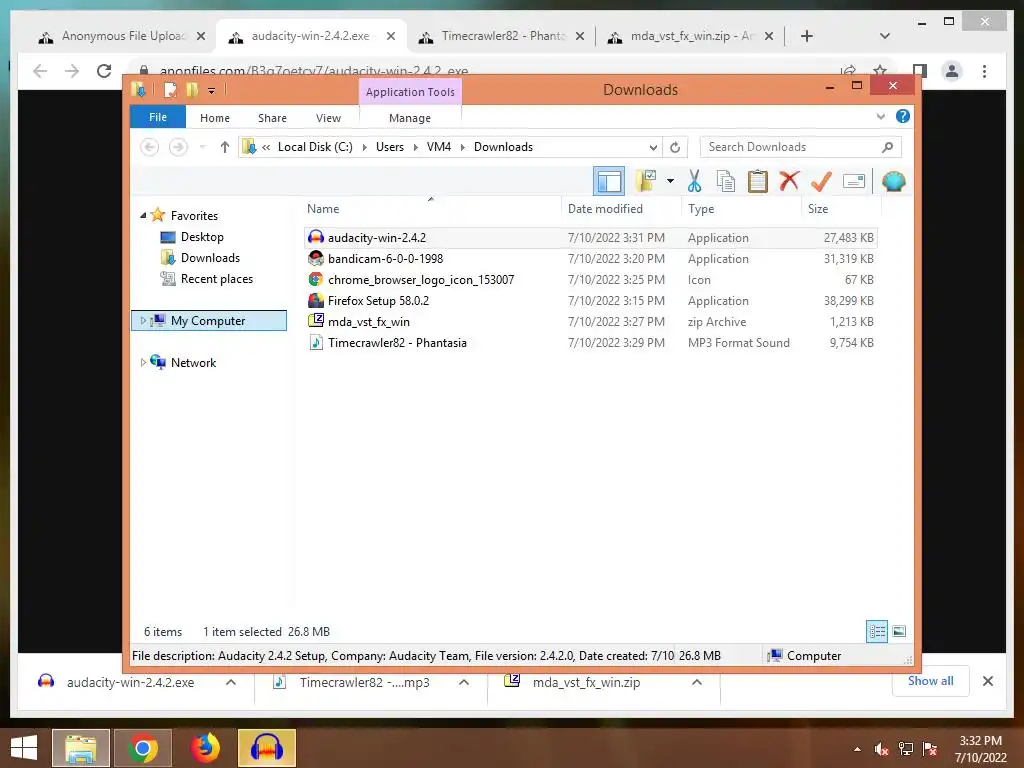This screenshot has width=1024, height=768.
Task: Select the mda_vst_fx_win zip archive
Action: 590,321
